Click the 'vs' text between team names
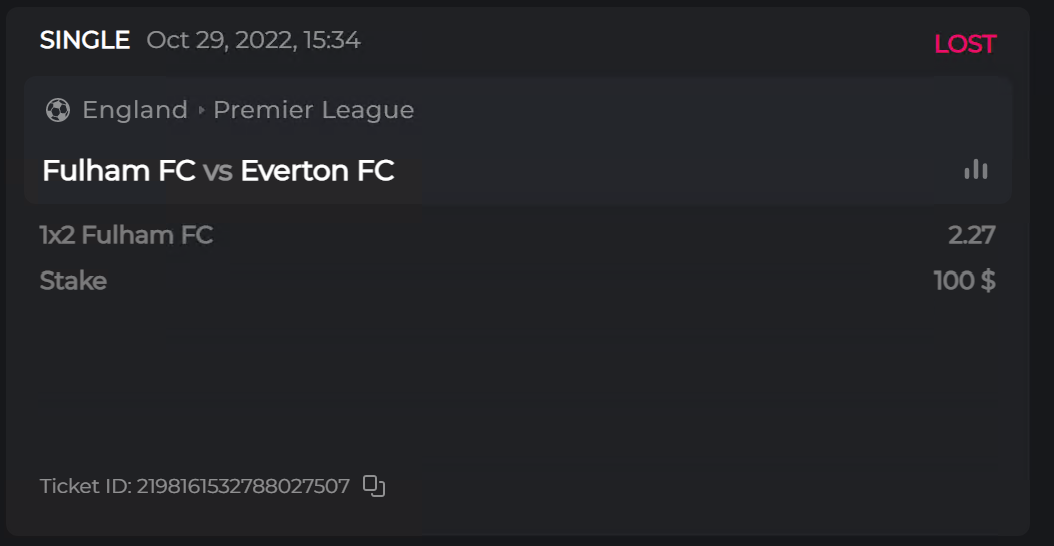1054x546 pixels. point(217,172)
